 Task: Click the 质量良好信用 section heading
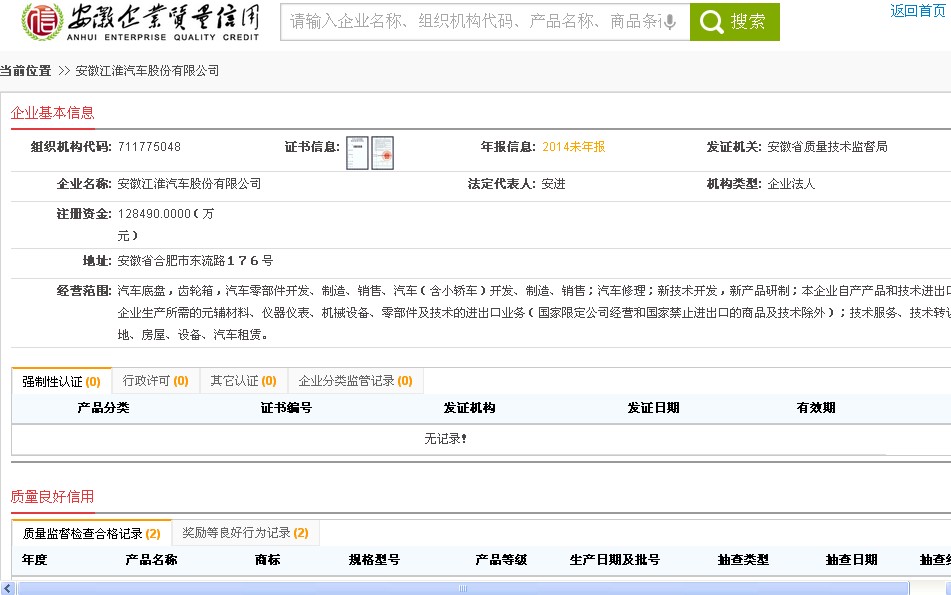[52, 496]
